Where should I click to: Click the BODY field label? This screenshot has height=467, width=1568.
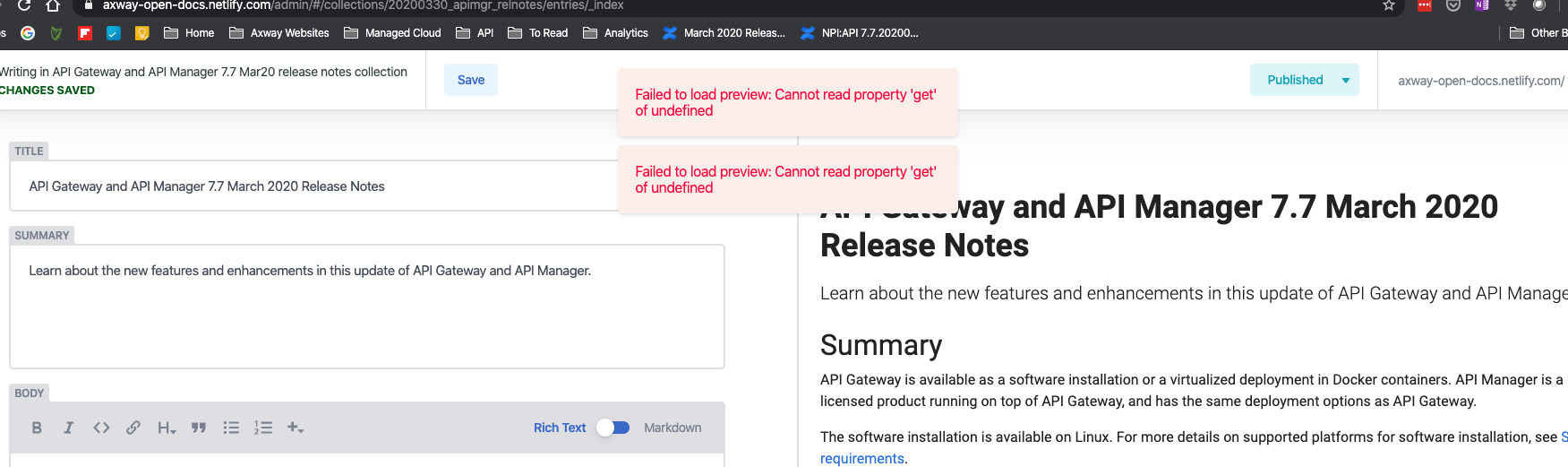30,393
